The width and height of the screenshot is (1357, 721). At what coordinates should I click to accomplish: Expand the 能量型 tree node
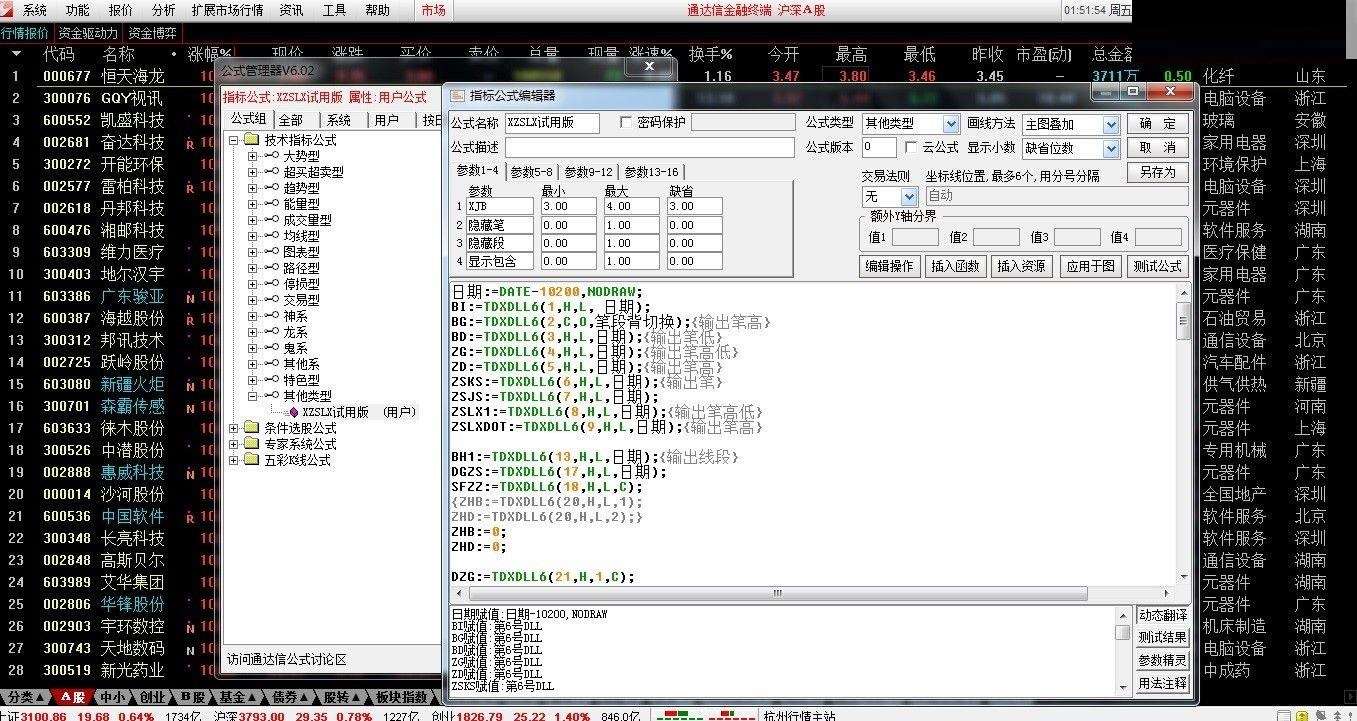pyautogui.click(x=253, y=204)
